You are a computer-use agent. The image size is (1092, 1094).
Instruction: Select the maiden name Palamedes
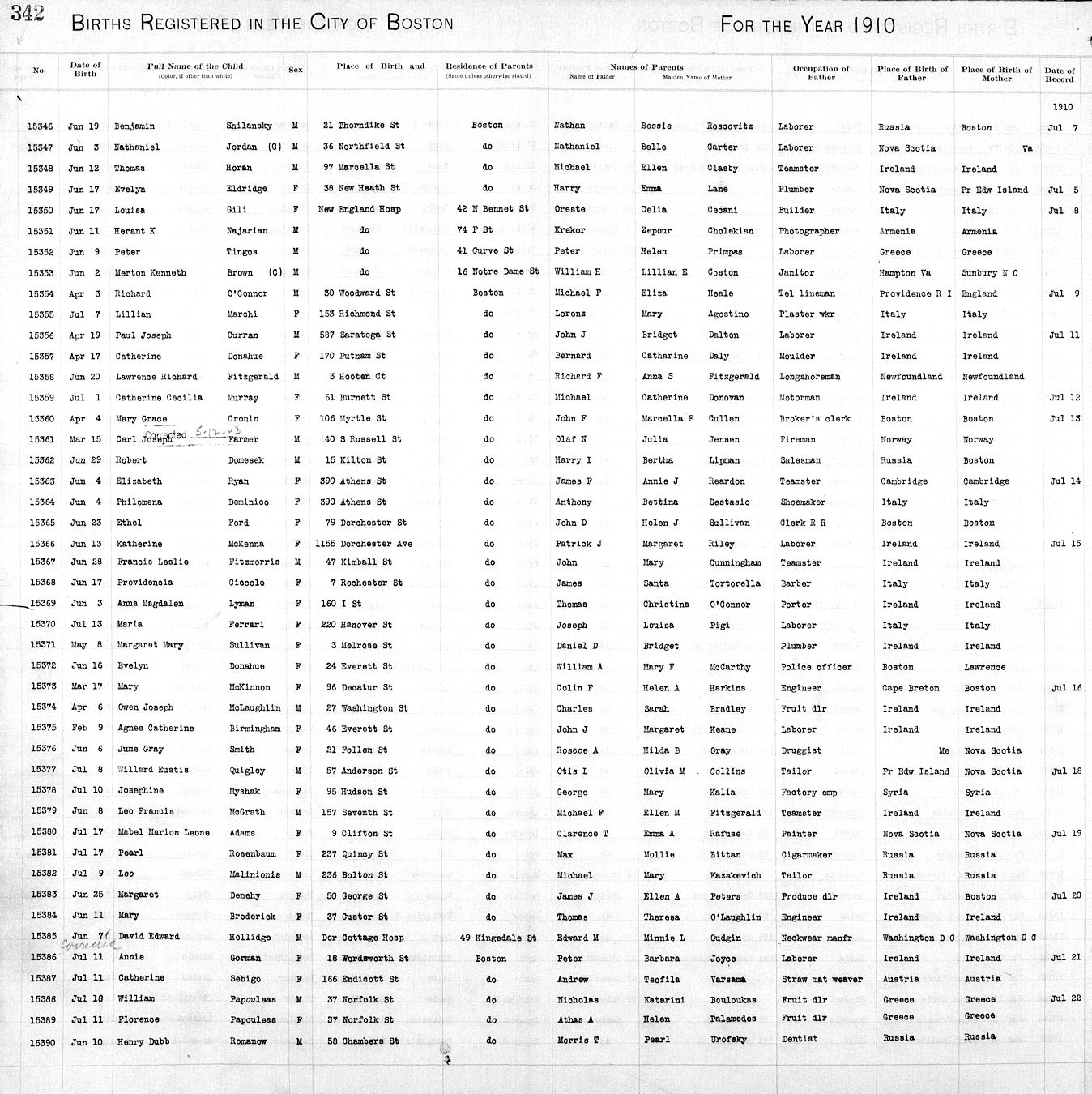click(x=734, y=1019)
